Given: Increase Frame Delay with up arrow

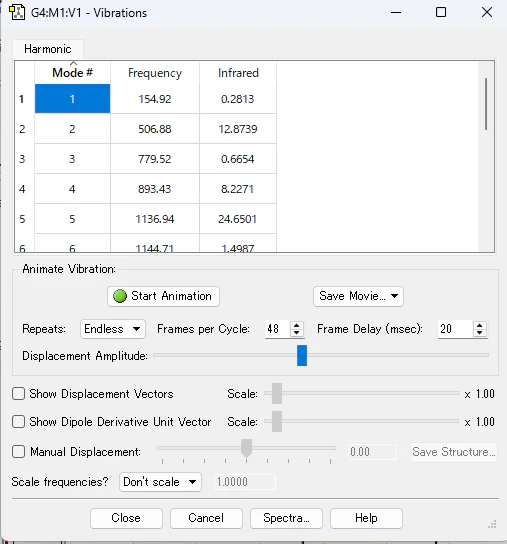Looking at the screenshot, I should [480, 325].
